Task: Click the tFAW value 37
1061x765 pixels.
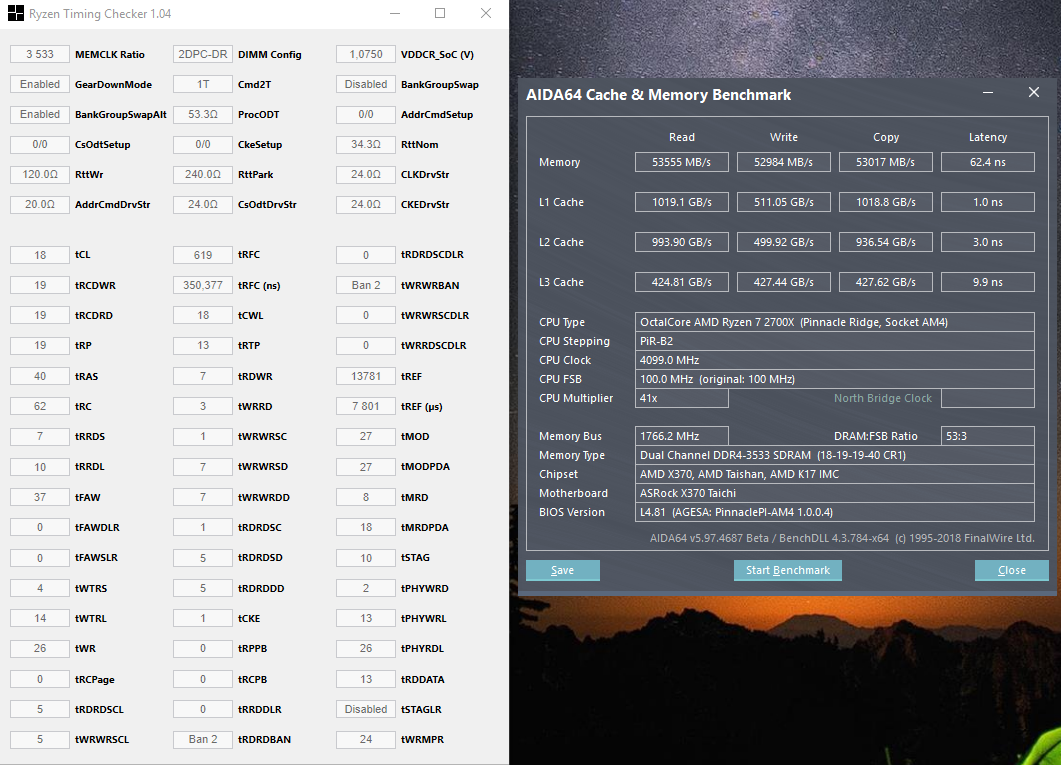Action: (40, 497)
